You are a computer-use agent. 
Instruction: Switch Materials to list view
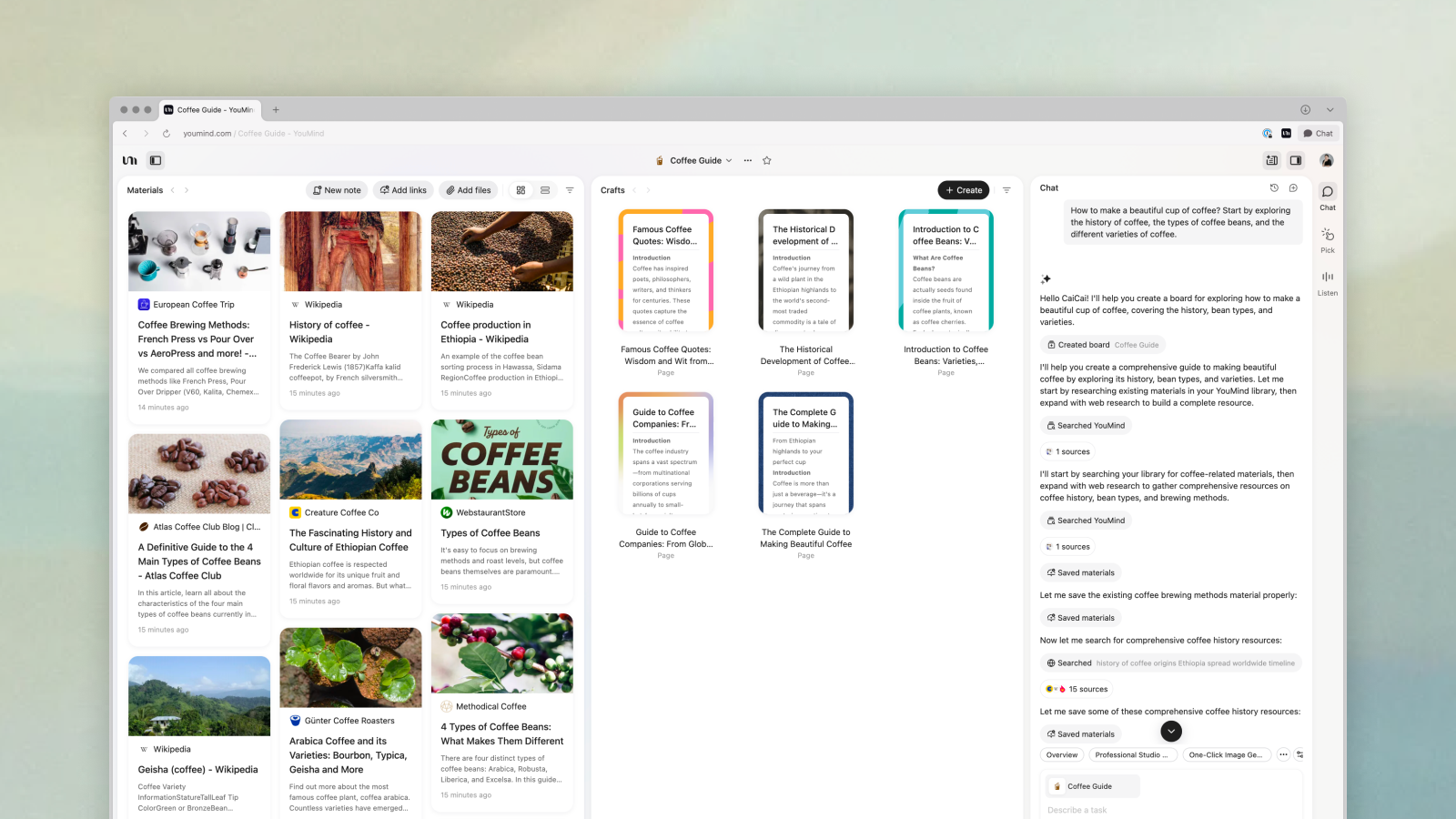point(545,190)
